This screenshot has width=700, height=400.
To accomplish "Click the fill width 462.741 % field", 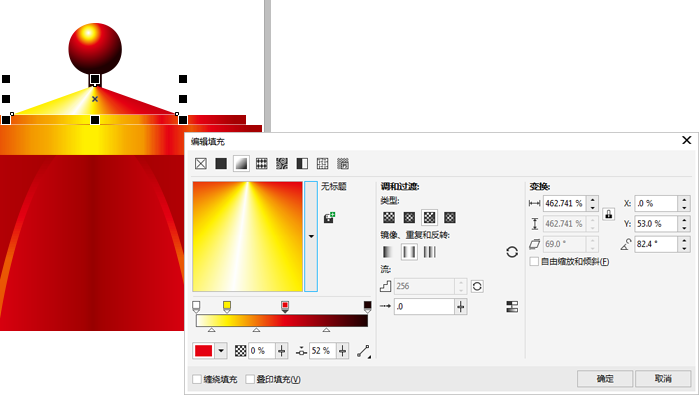I will [565, 204].
